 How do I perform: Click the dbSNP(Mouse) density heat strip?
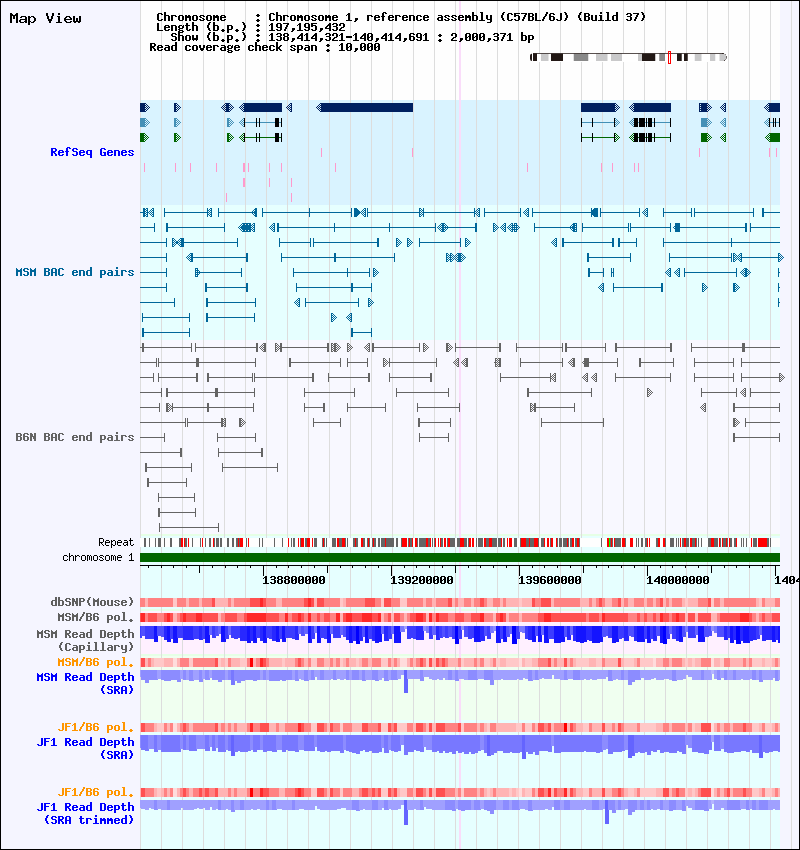coord(460,602)
